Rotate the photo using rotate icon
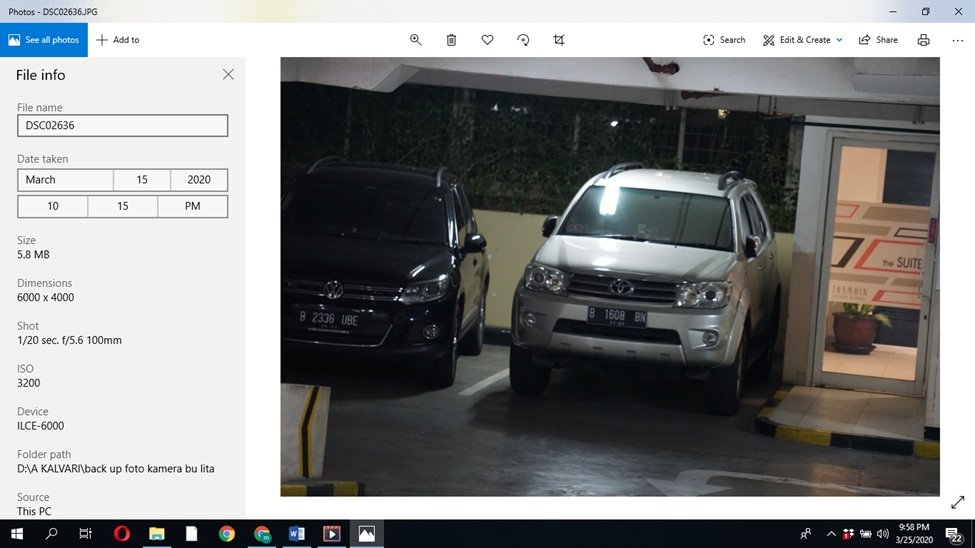The height and width of the screenshot is (548, 975). coord(523,40)
